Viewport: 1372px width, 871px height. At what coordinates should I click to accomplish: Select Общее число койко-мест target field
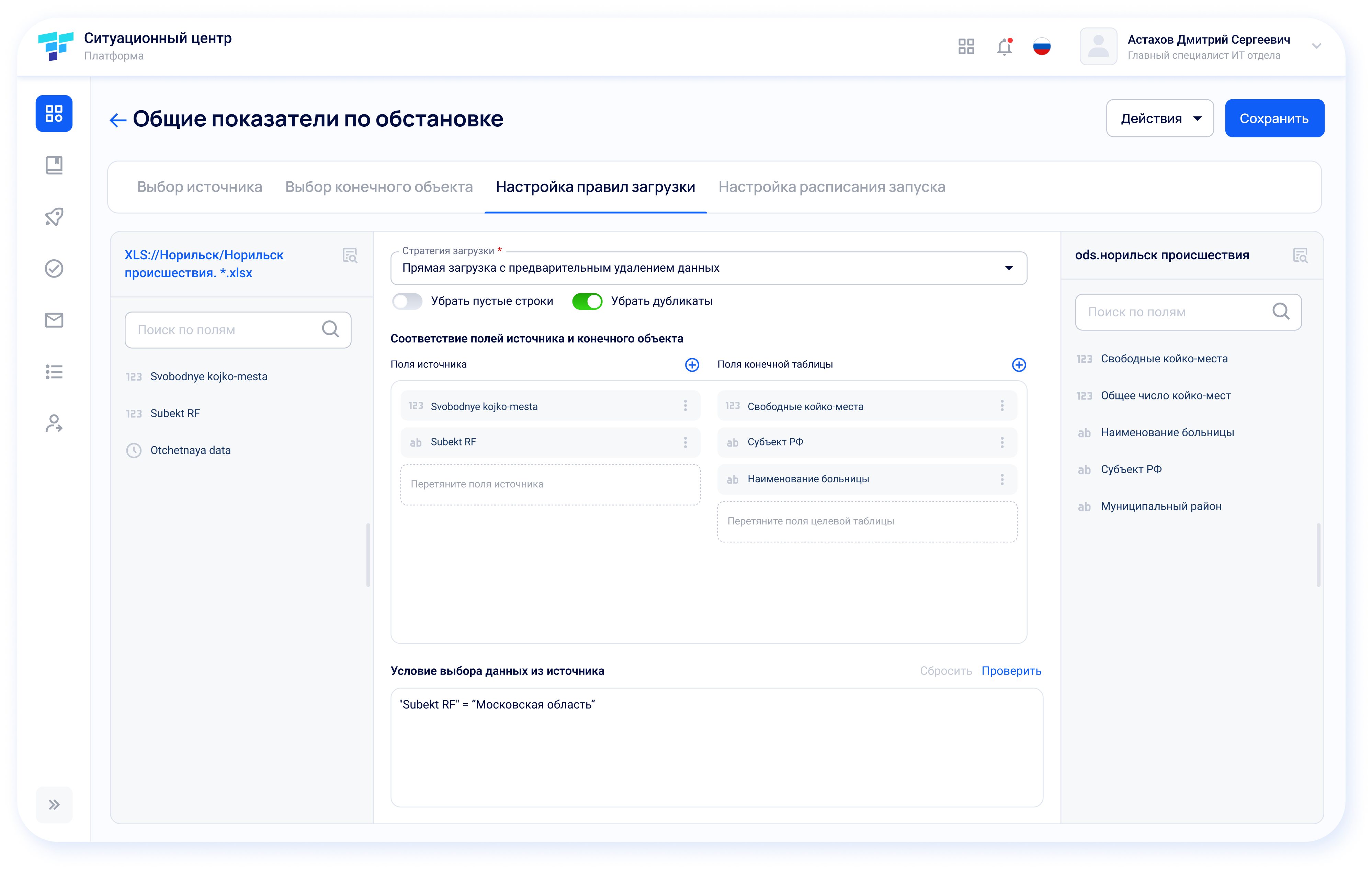1153,396
